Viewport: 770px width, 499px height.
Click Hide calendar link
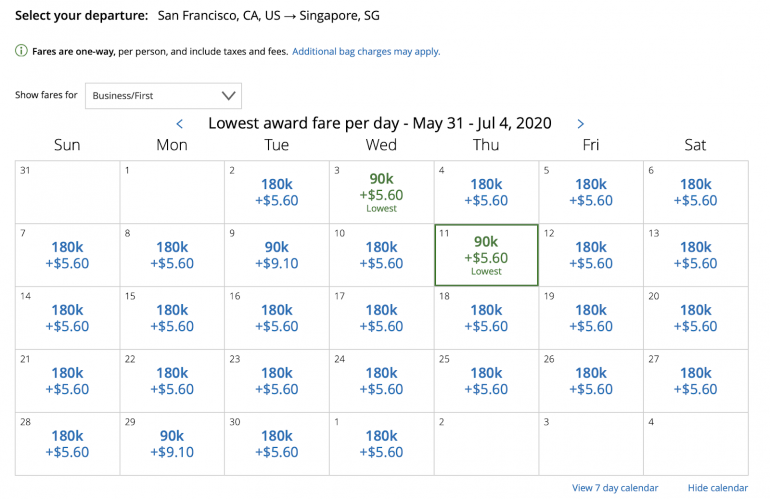[x=717, y=488]
